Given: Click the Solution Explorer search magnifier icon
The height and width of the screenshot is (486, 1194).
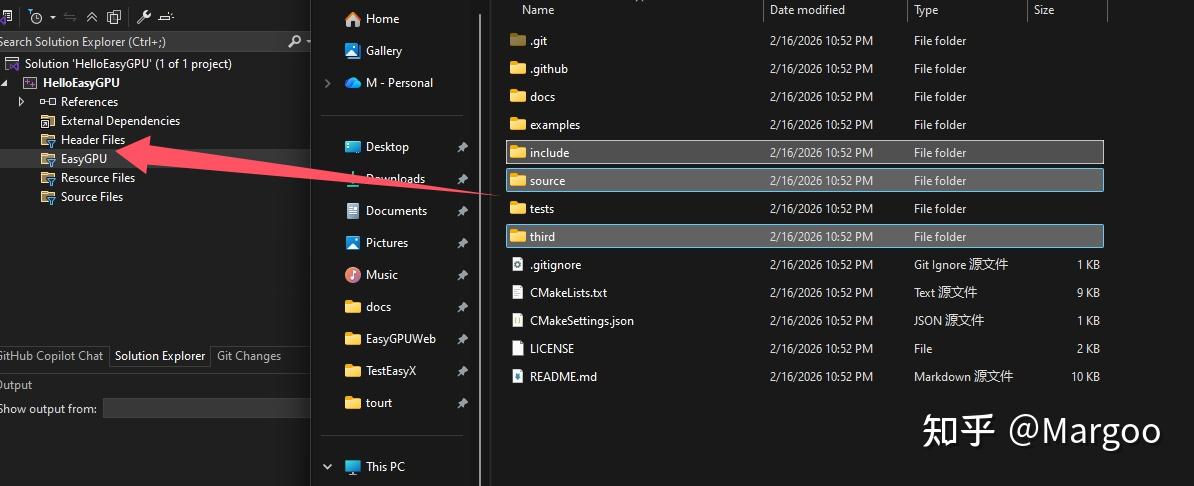Looking at the screenshot, I should click(x=295, y=42).
